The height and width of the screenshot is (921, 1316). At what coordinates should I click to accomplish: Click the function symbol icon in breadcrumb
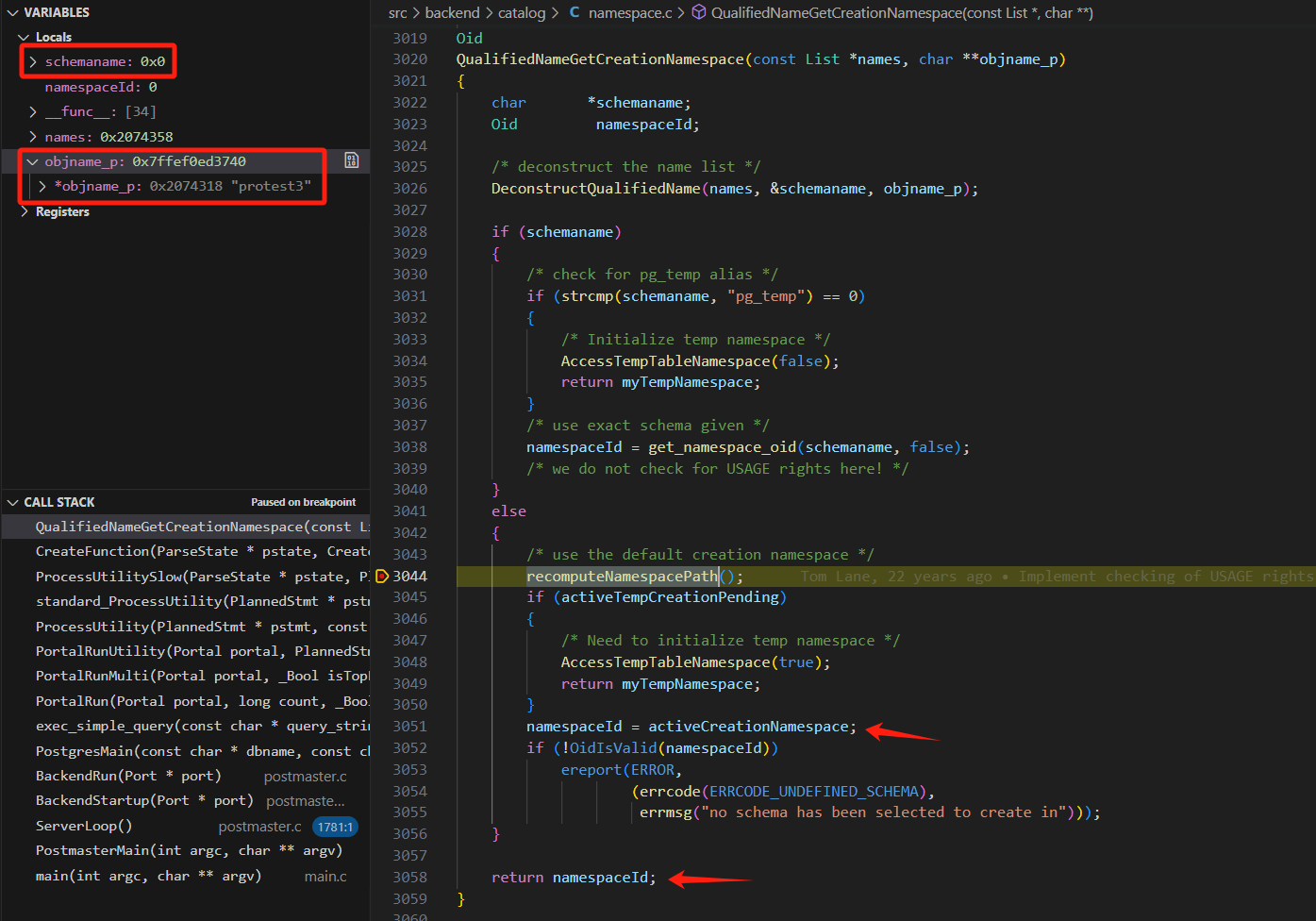699,12
